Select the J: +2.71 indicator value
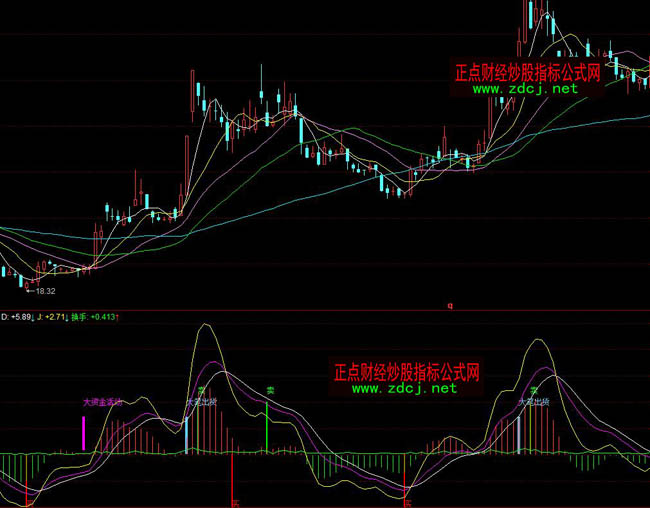Image resolution: width=650 pixels, height=508 pixels. tap(58, 317)
